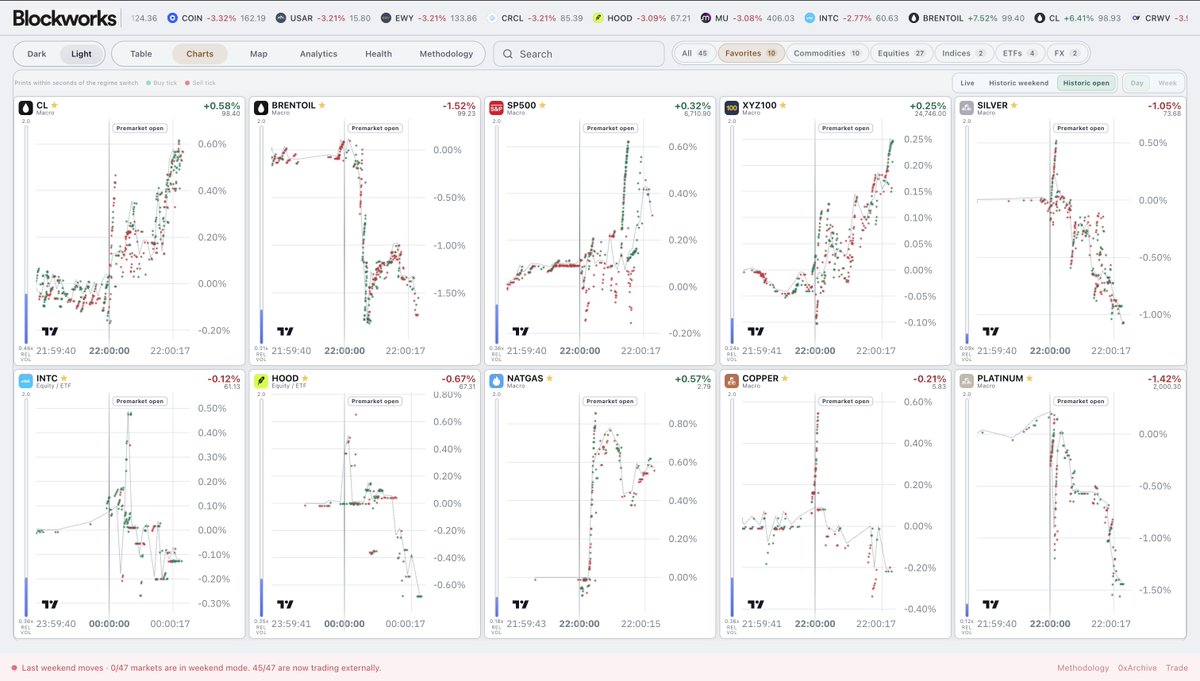This screenshot has width=1200, height=681.
Task: Click TradingView logo on XYZ100 chart
Action: coord(756,331)
